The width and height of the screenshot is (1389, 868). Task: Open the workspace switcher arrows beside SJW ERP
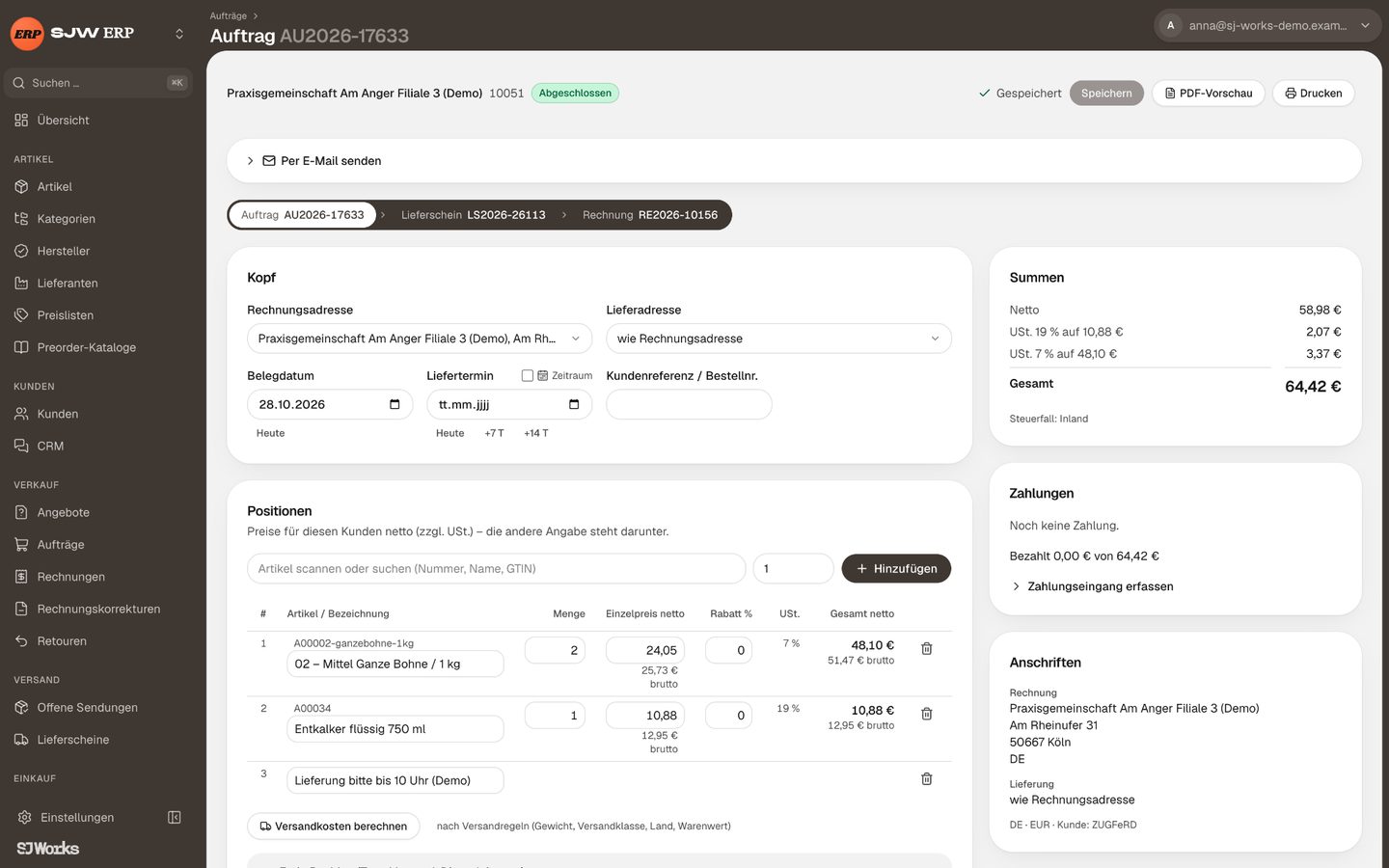tap(178, 34)
